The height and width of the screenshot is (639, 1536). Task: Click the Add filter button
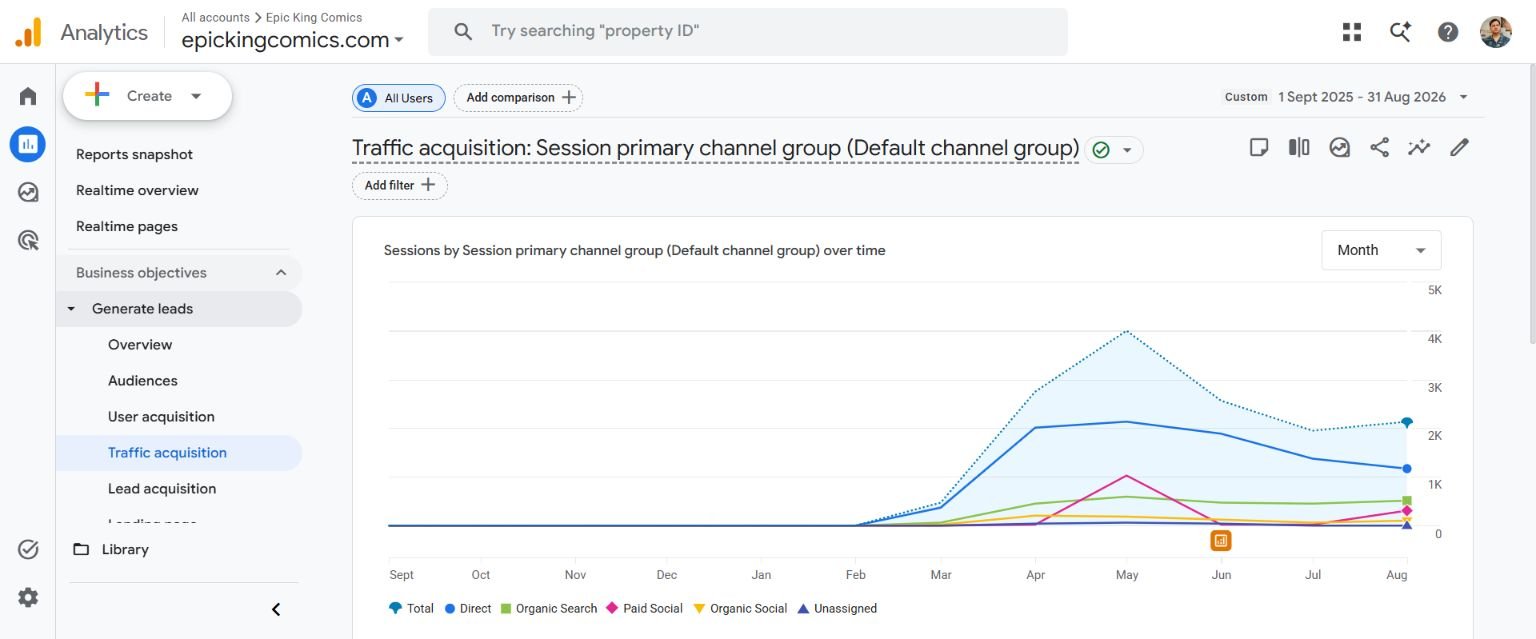click(400, 186)
